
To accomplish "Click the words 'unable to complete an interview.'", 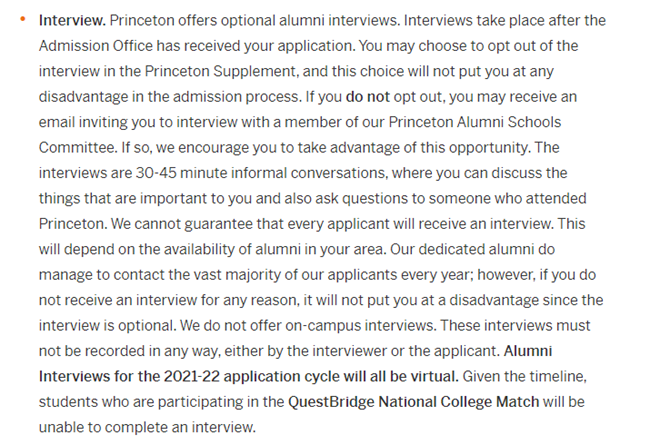I will [147, 427].
